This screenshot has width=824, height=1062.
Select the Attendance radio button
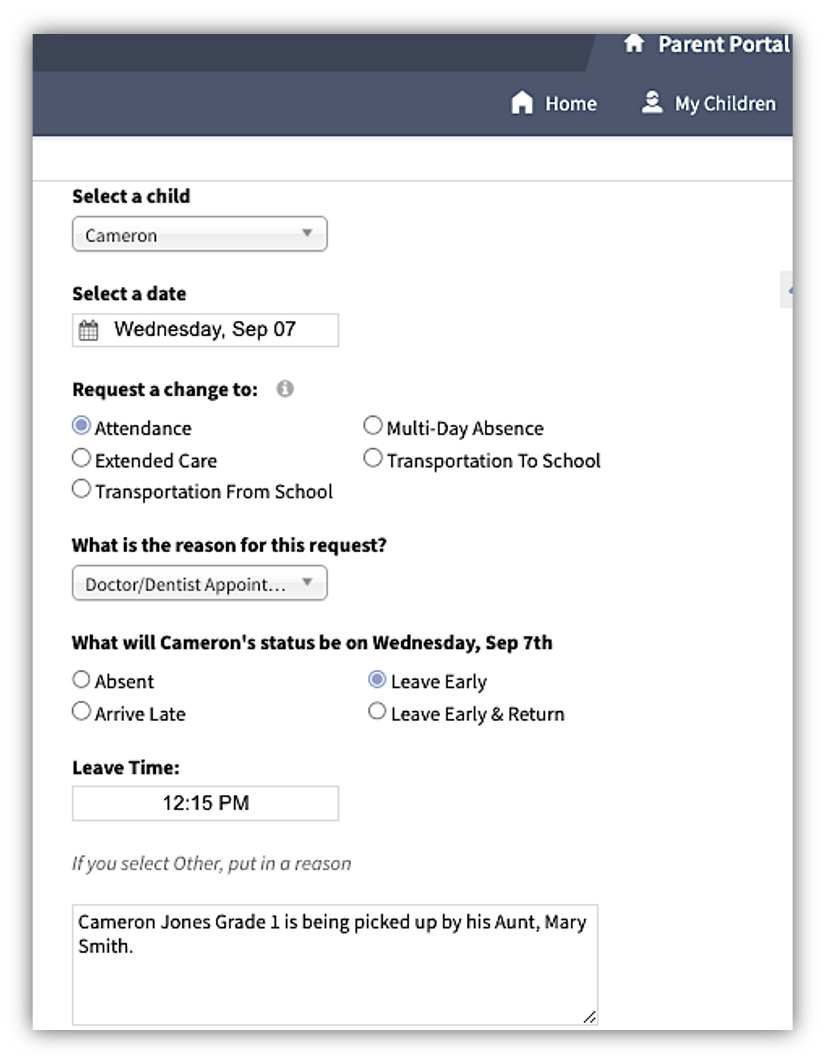click(x=82, y=427)
